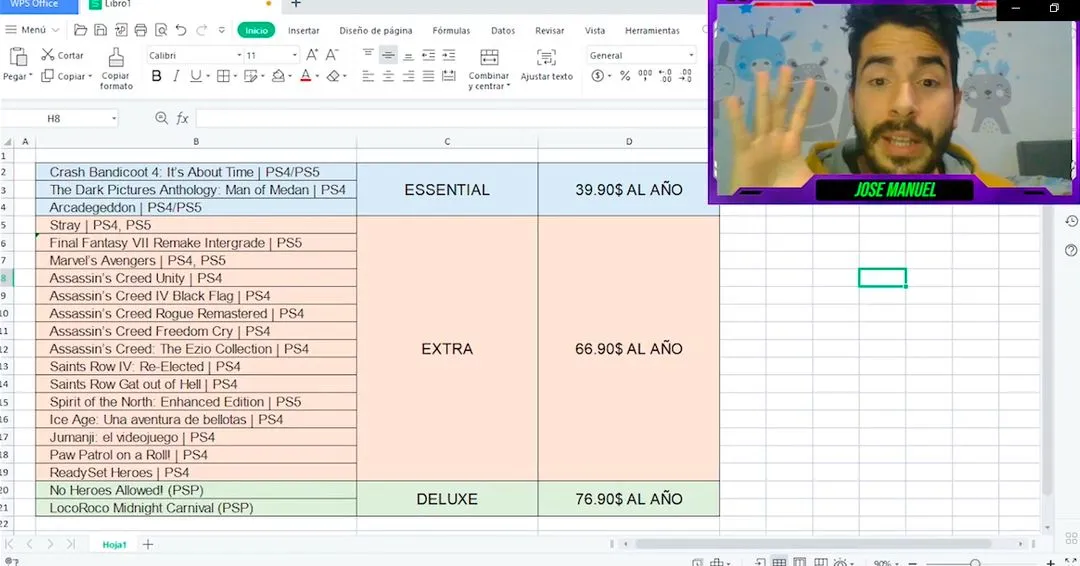
Task: Decrease font size with the smaller A
Action: click(x=332, y=55)
